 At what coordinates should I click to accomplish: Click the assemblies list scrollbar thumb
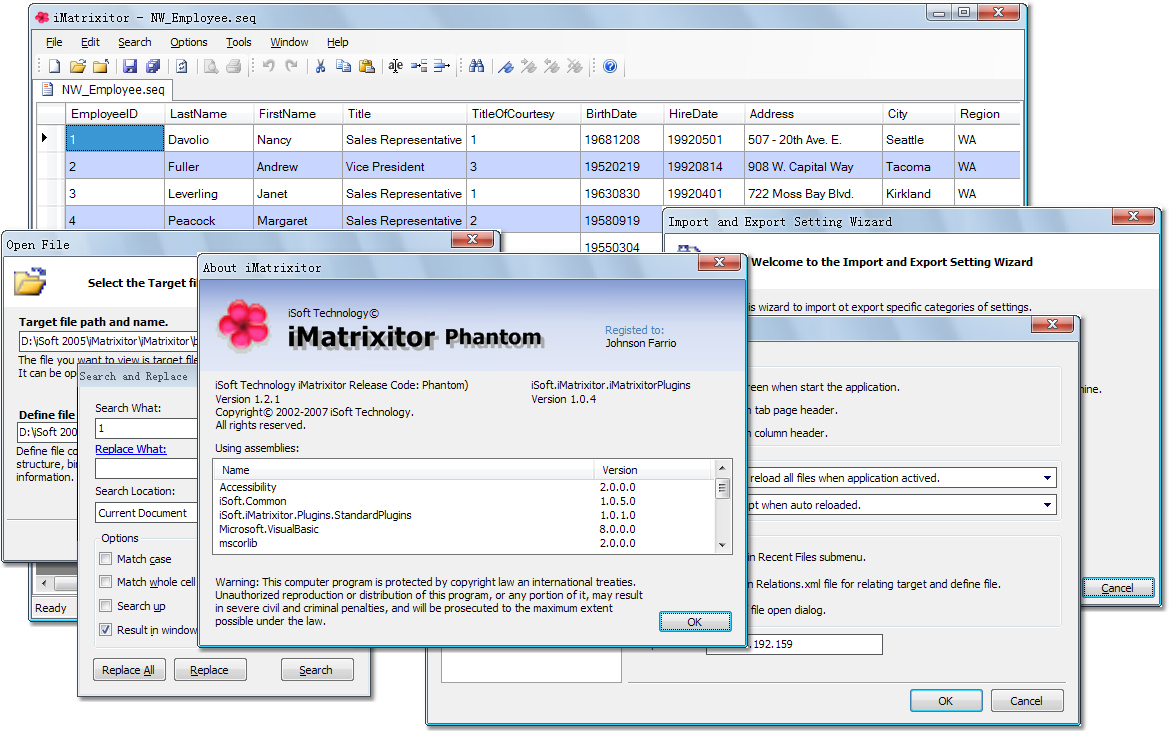[722, 488]
